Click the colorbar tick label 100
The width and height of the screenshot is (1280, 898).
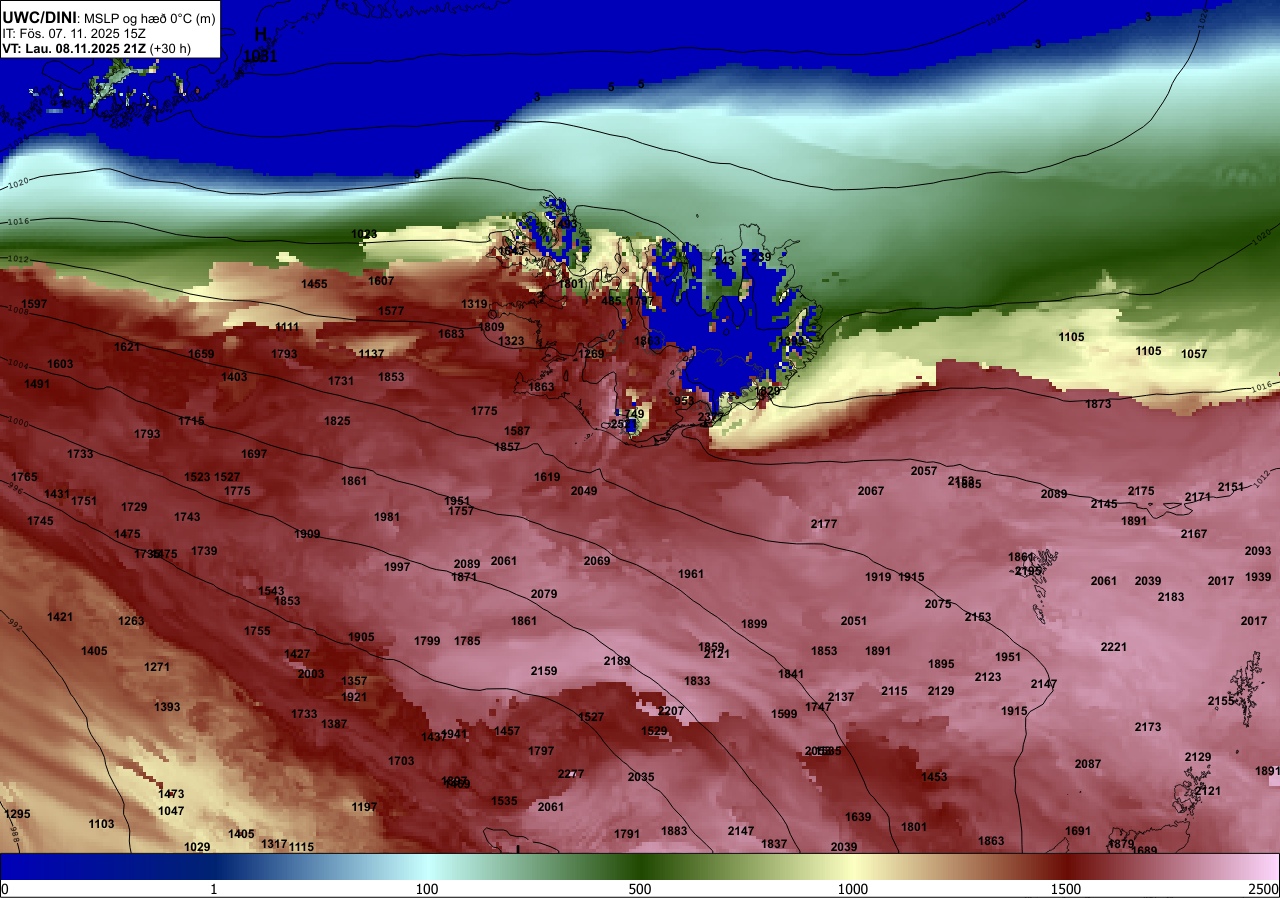pos(427,889)
